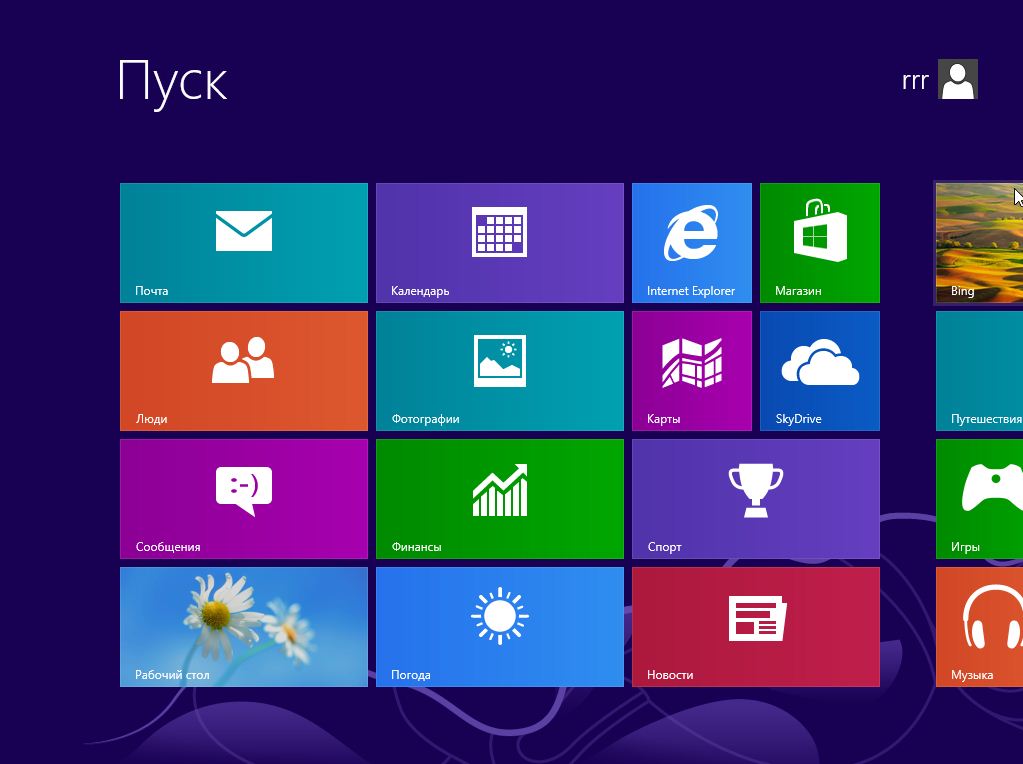Viewport: 1023px width, 764px height.
Task: Launch the Календарь calendar tile
Action: pos(500,243)
